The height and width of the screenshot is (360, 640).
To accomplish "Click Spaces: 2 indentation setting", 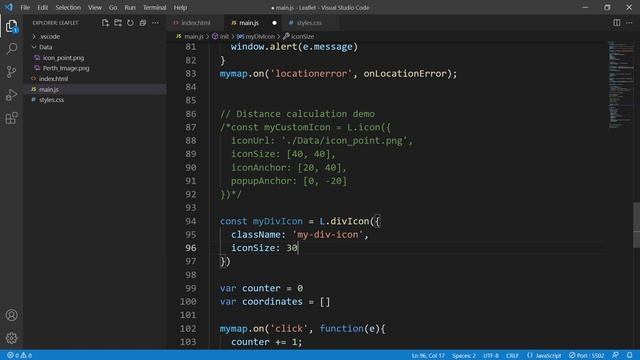I will (464, 356).
